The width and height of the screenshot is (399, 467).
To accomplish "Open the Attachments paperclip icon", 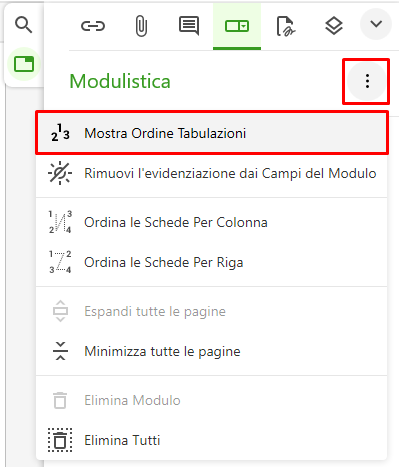I will [141, 26].
